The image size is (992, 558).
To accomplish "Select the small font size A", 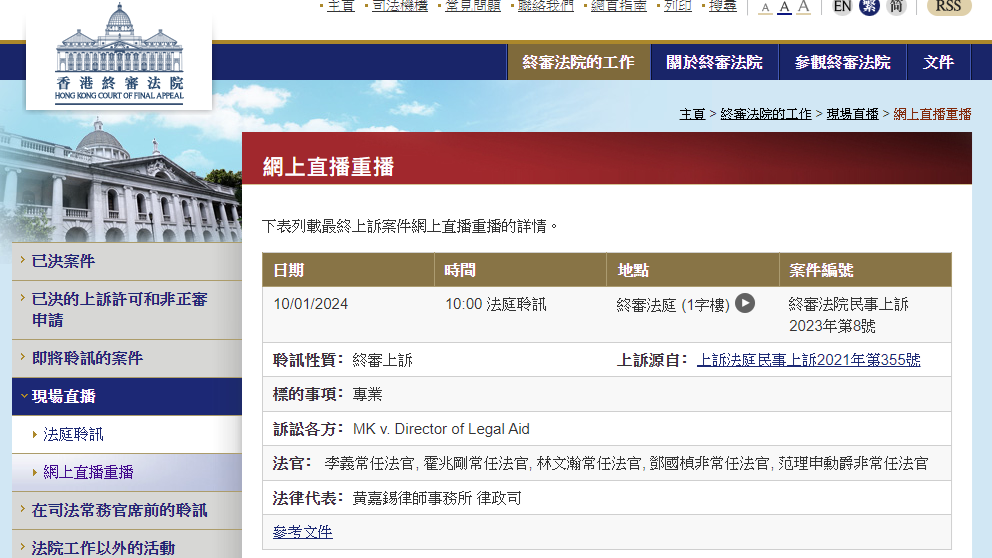I will point(765,8).
